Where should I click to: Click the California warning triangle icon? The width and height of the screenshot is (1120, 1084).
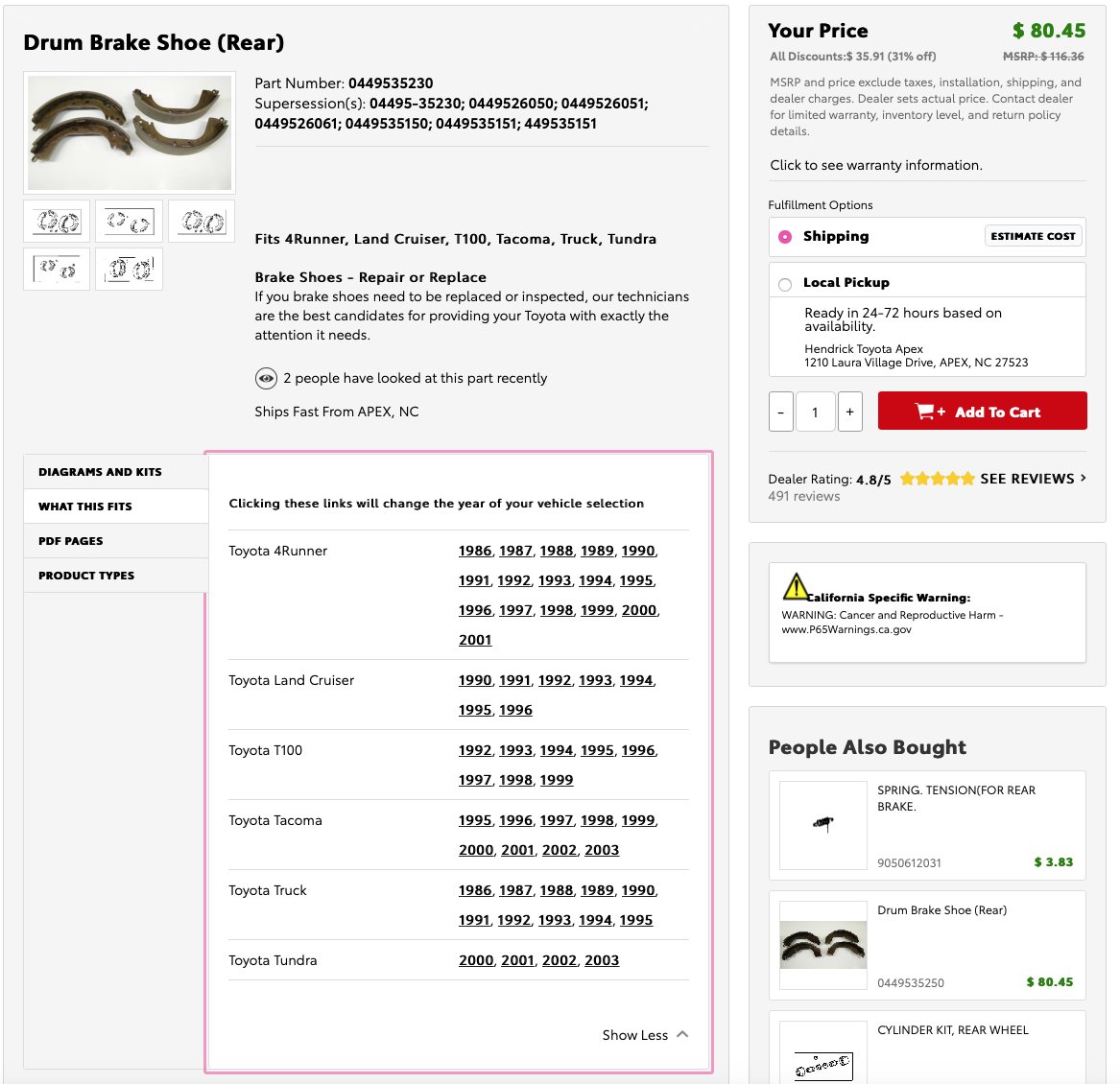(x=795, y=586)
